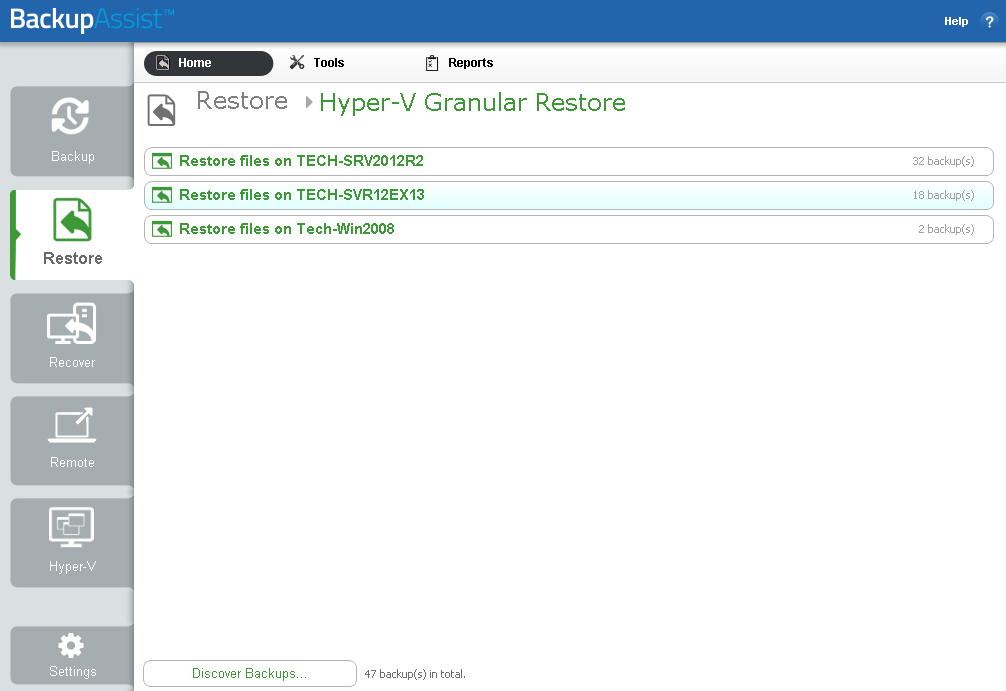Click the Help link in header
Image resolution: width=1006 pixels, height=691 pixels.
pyautogui.click(x=956, y=21)
